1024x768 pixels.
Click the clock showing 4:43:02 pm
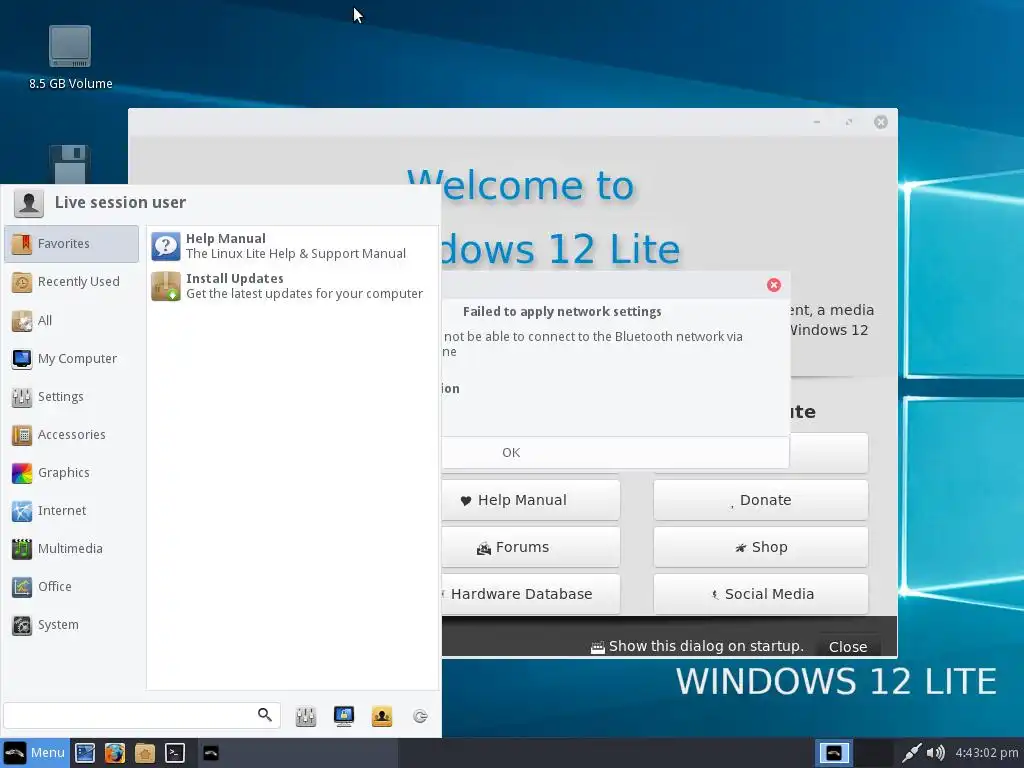(987, 753)
